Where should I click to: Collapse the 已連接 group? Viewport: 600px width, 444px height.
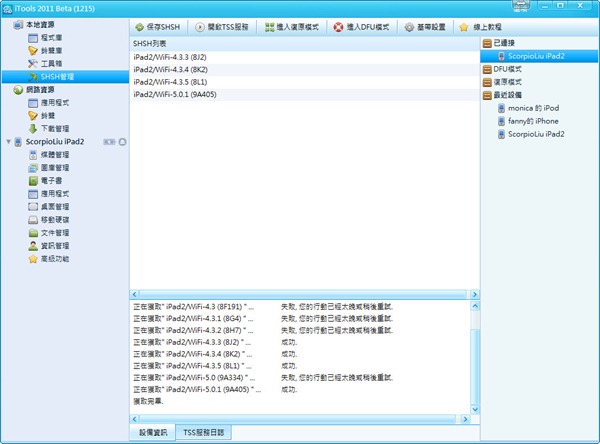[499, 43]
